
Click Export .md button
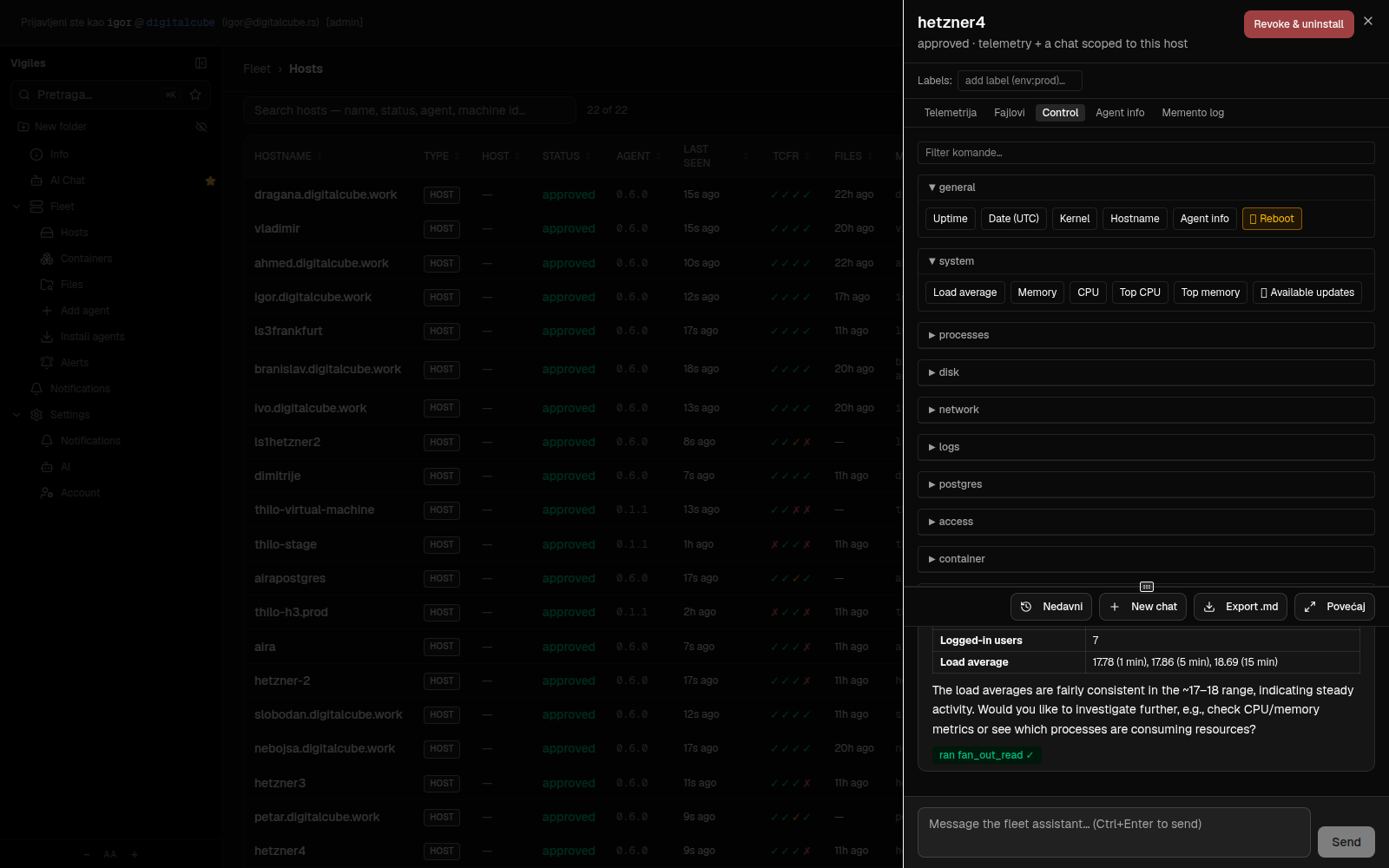(x=1241, y=607)
